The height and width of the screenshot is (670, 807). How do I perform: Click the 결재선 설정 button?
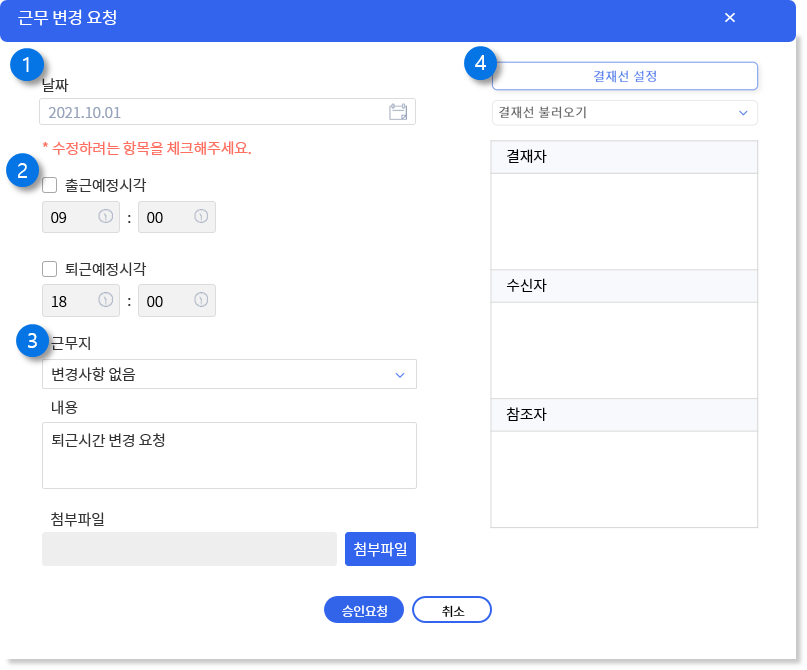tap(625, 76)
